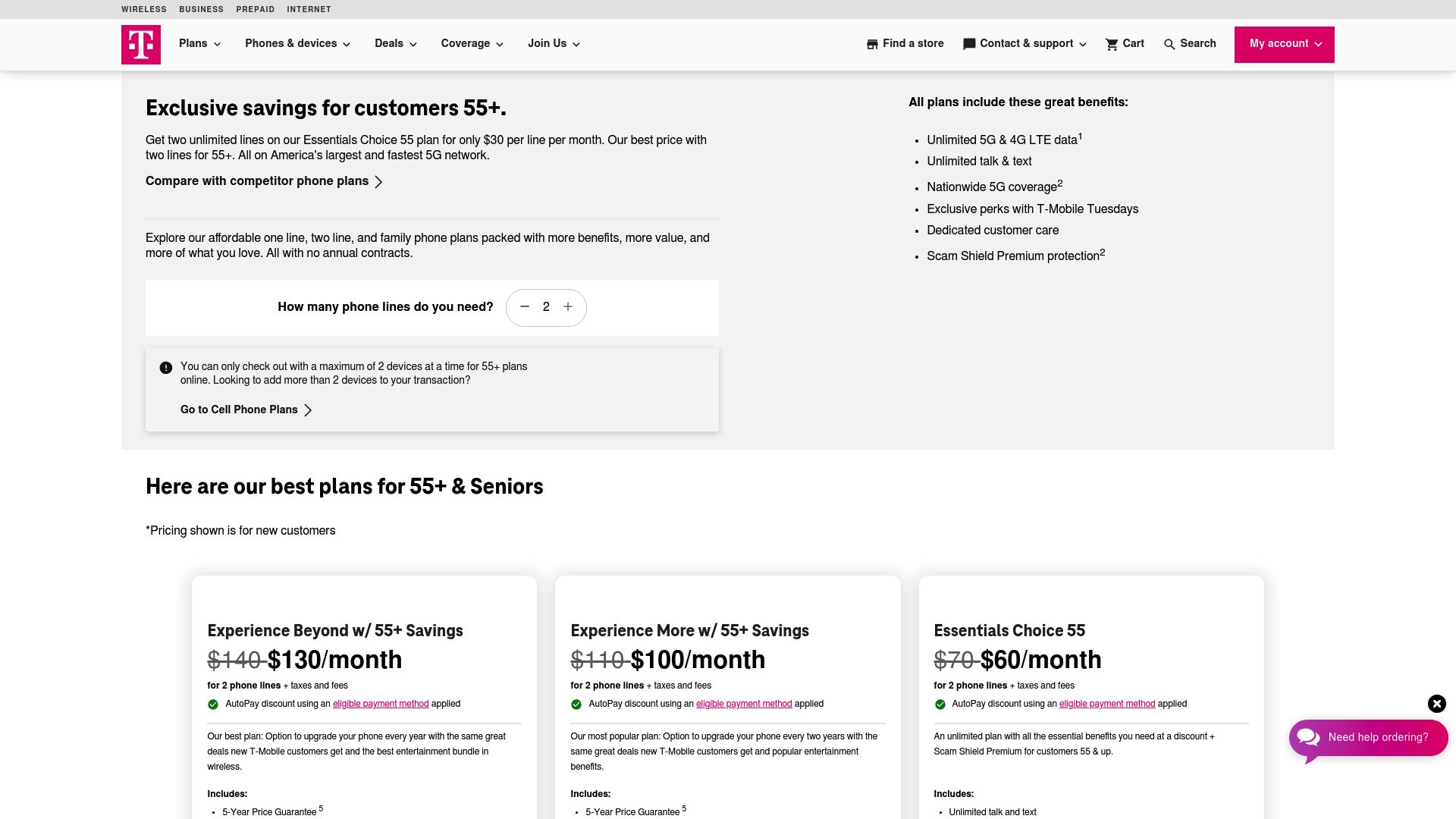Viewport: 1456px width, 819px height.
Task: Click Unlimited talk & text benefit bullet
Action: coord(979,162)
